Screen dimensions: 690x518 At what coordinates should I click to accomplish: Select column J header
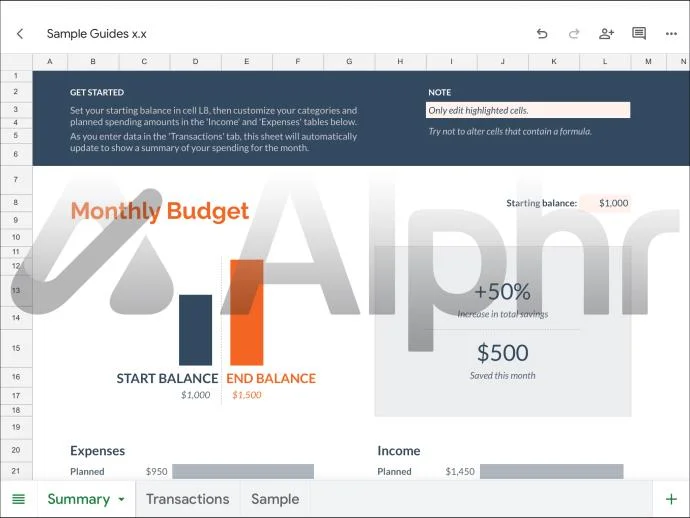[x=503, y=62]
